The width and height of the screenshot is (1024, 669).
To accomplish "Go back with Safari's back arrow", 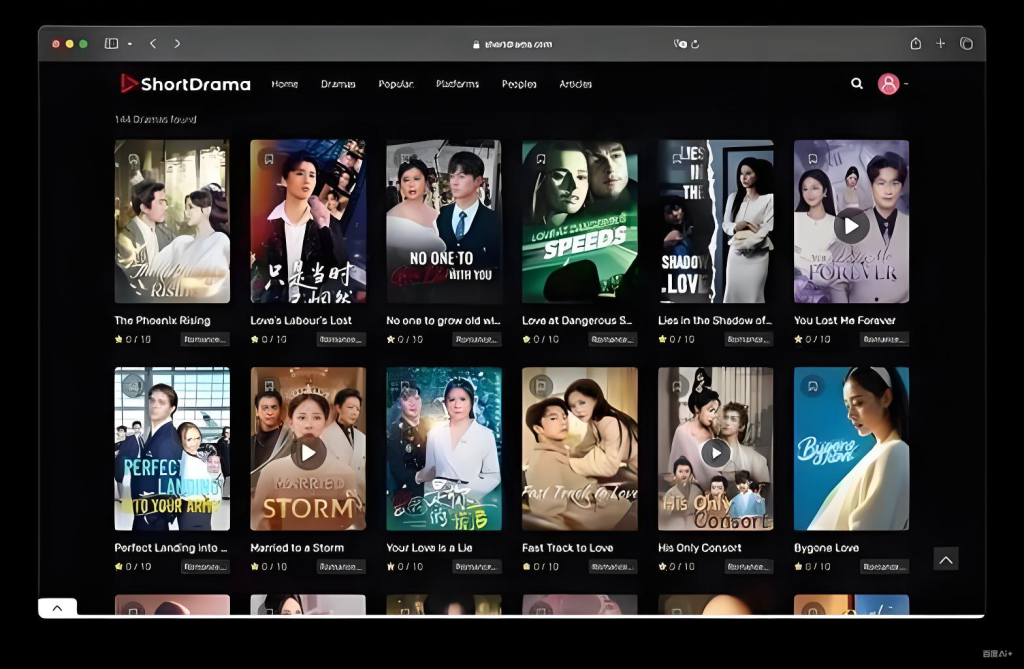I will [x=153, y=44].
